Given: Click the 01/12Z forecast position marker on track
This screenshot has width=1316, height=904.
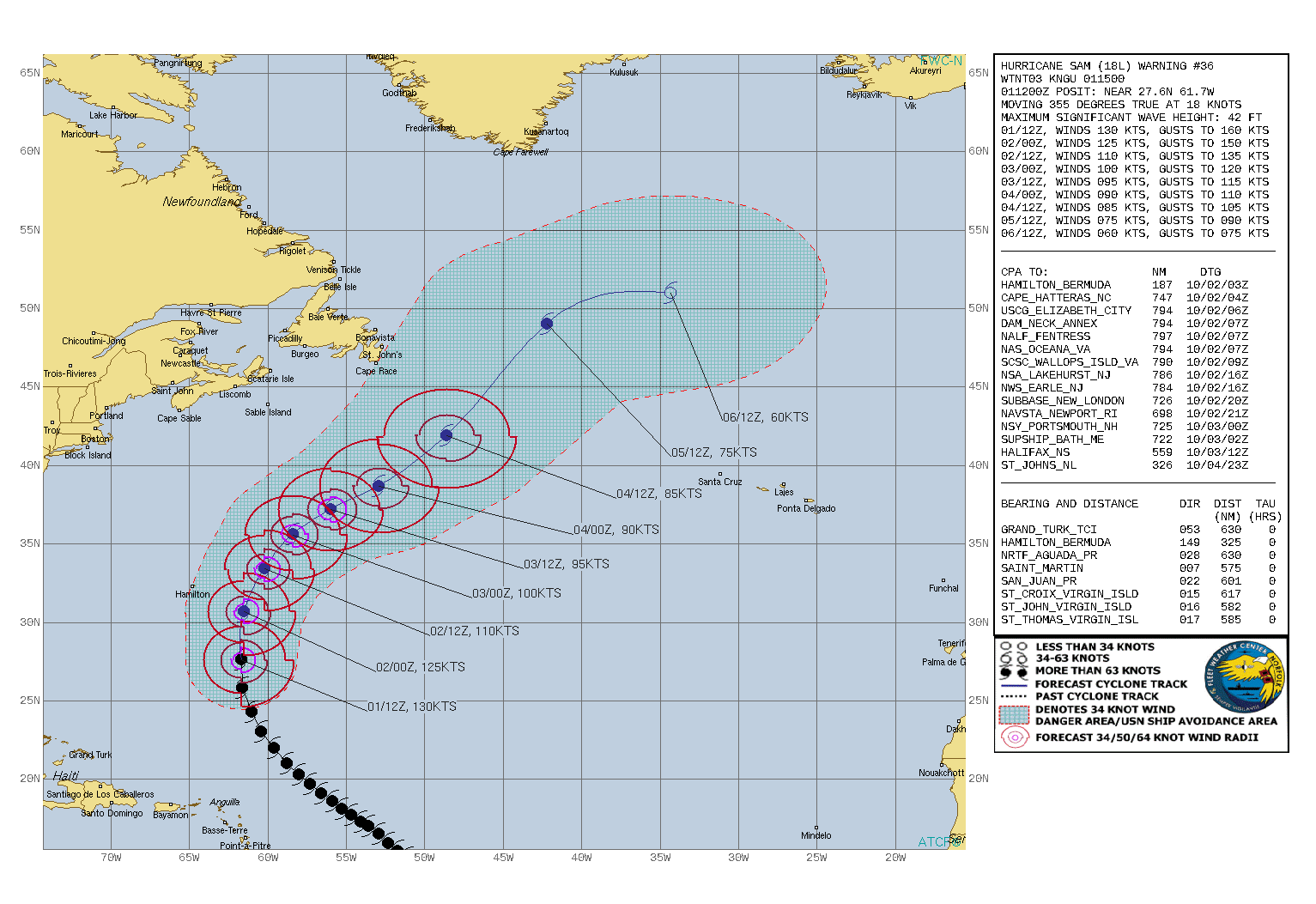Looking at the screenshot, I should pos(241,660).
